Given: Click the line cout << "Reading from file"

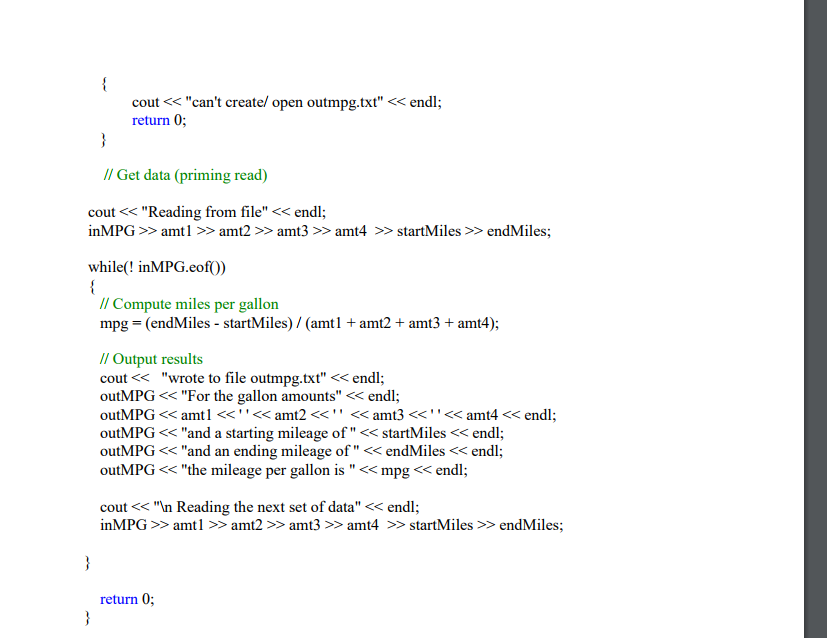Looking at the screenshot, I should (x=207, y=212).
